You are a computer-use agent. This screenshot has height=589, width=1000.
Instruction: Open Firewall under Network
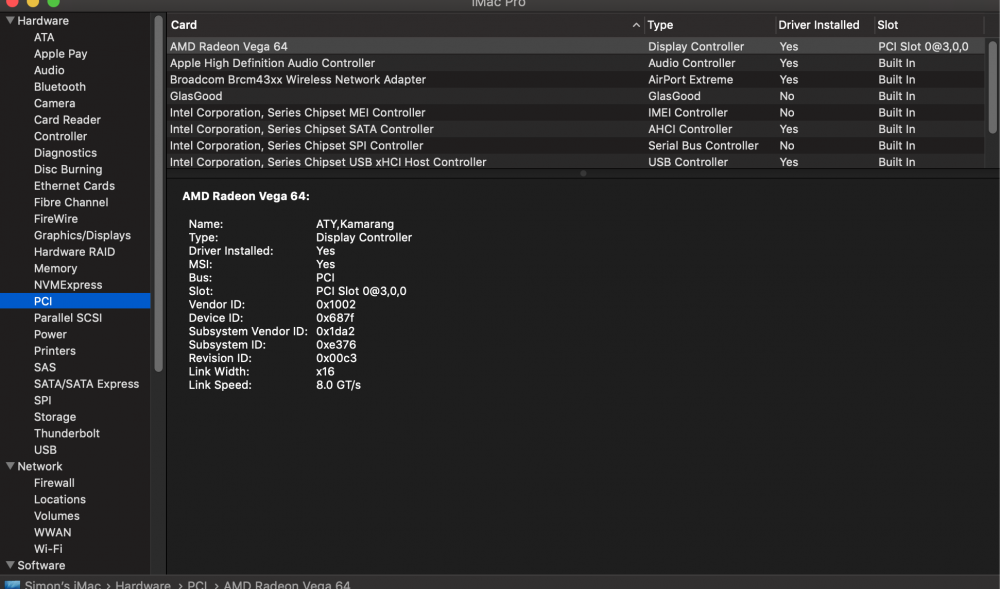pyautogui.click(x=54, y=483)
